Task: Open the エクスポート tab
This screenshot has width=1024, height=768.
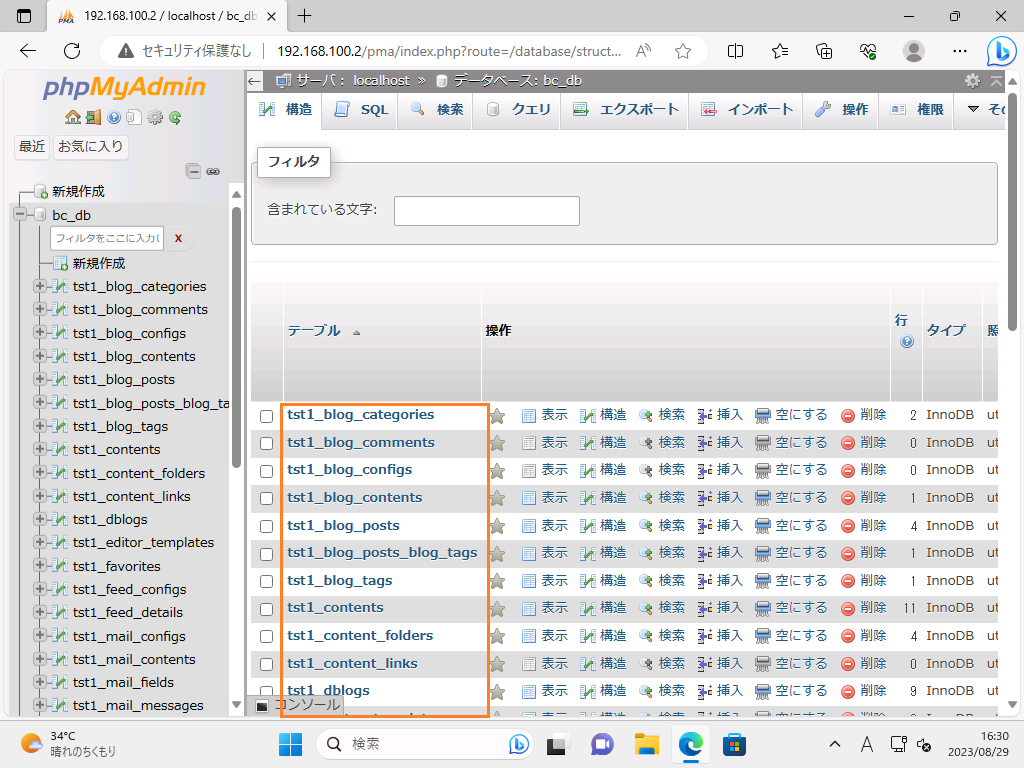Action: [626, 110]
